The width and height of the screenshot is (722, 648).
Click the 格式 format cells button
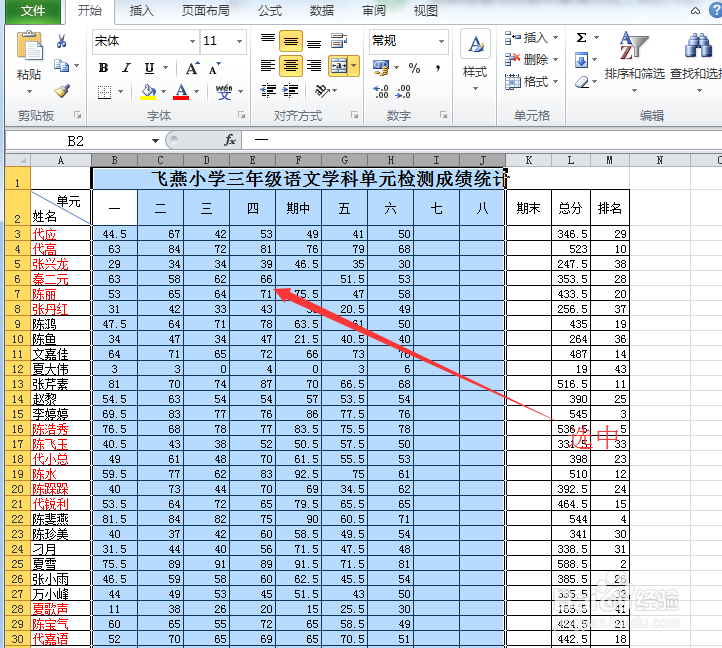531,82
